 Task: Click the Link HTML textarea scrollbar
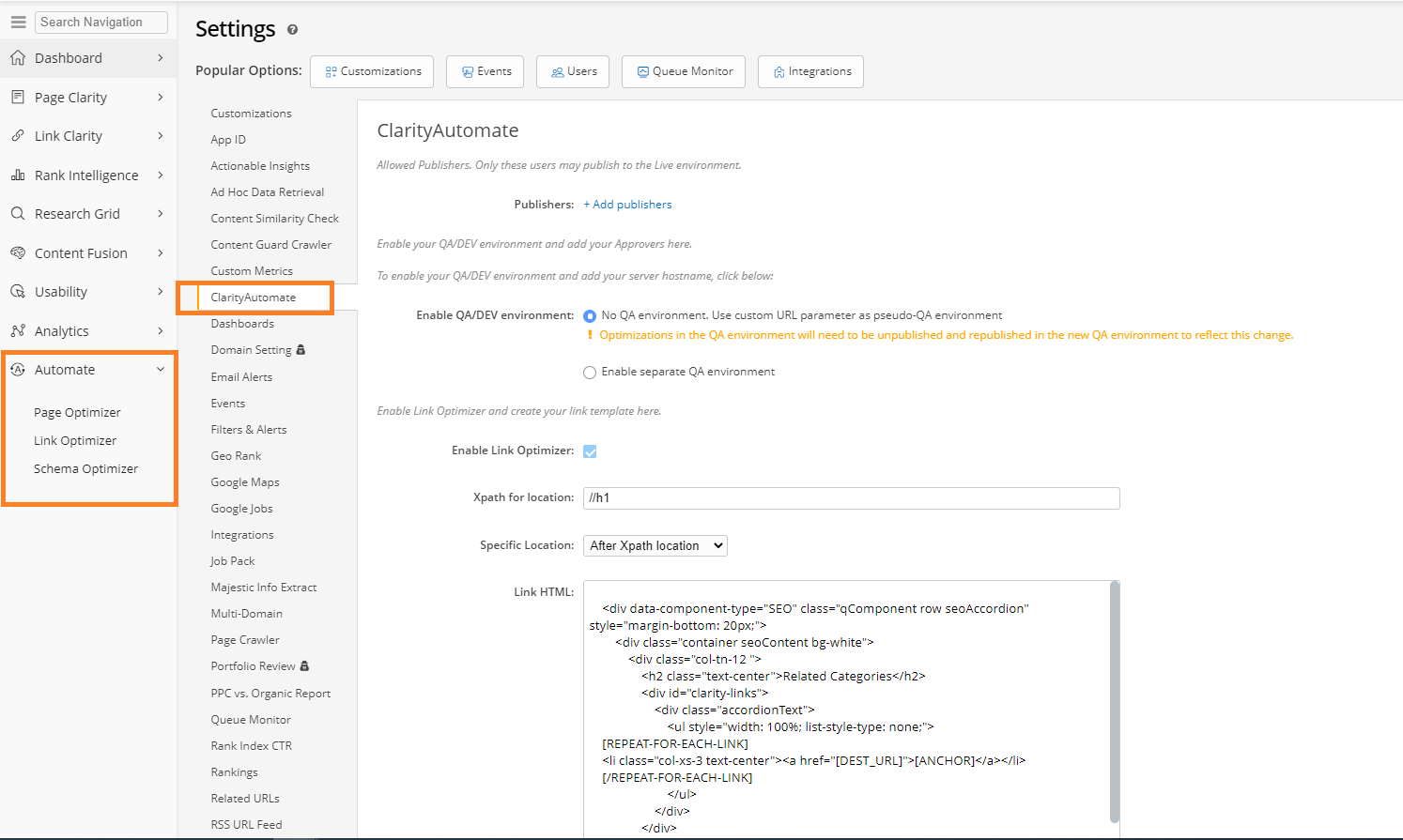[1115, 704]
